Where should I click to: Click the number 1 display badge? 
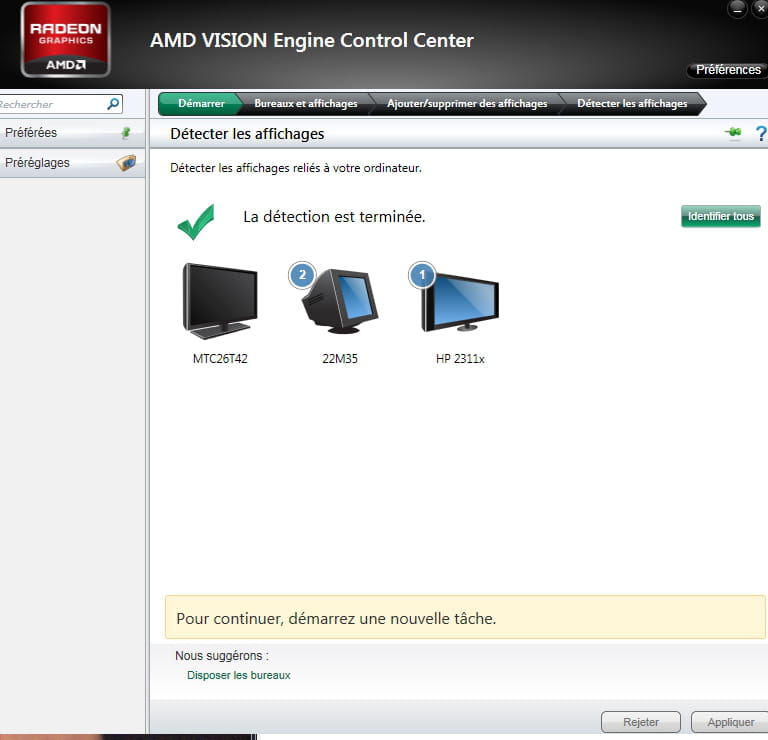(x=422, y=275)
